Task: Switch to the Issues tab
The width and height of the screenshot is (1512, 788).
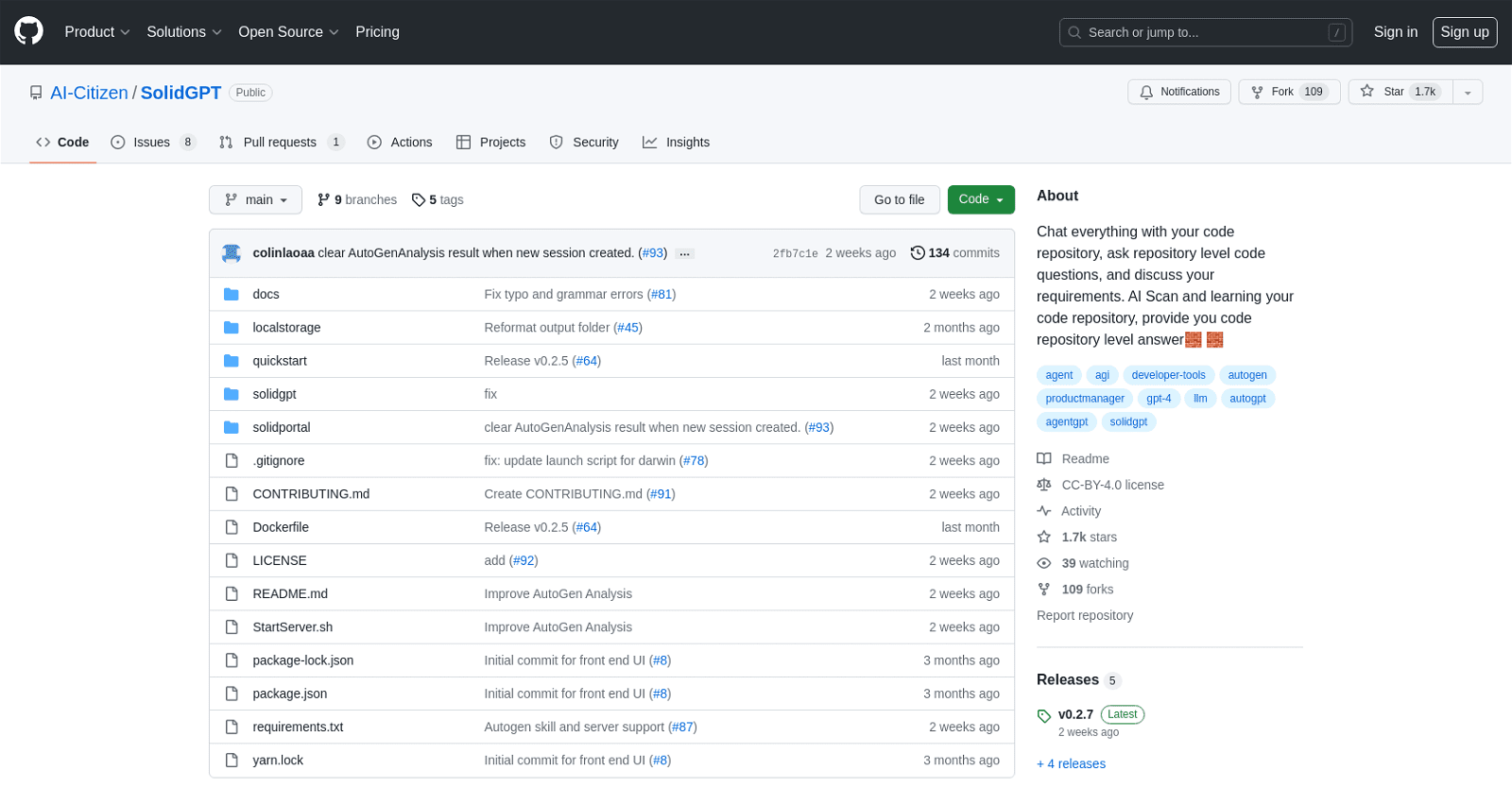Action: [151, 143]
